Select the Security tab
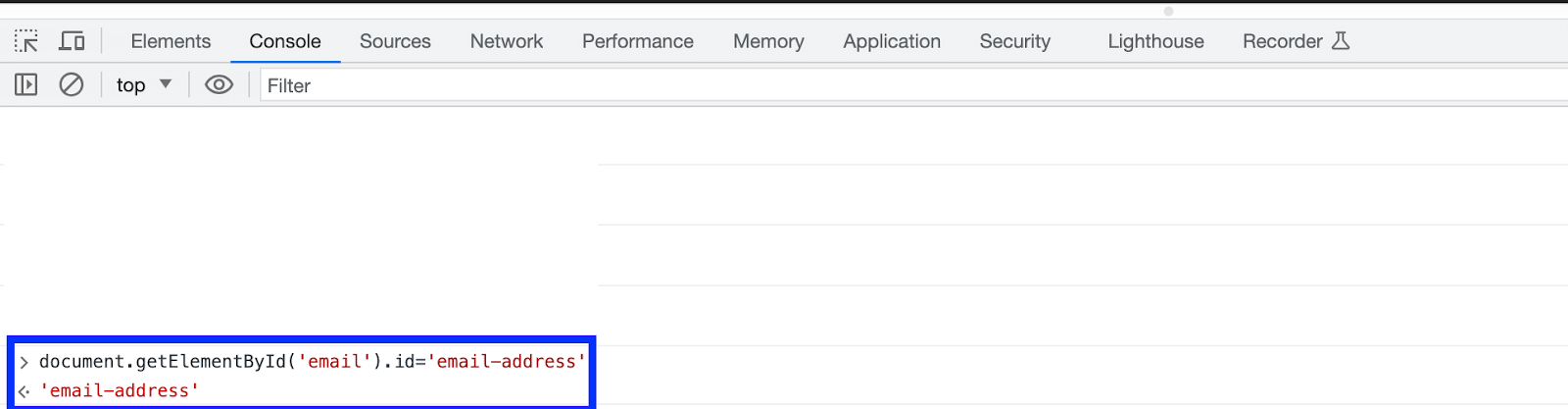 1014,41
